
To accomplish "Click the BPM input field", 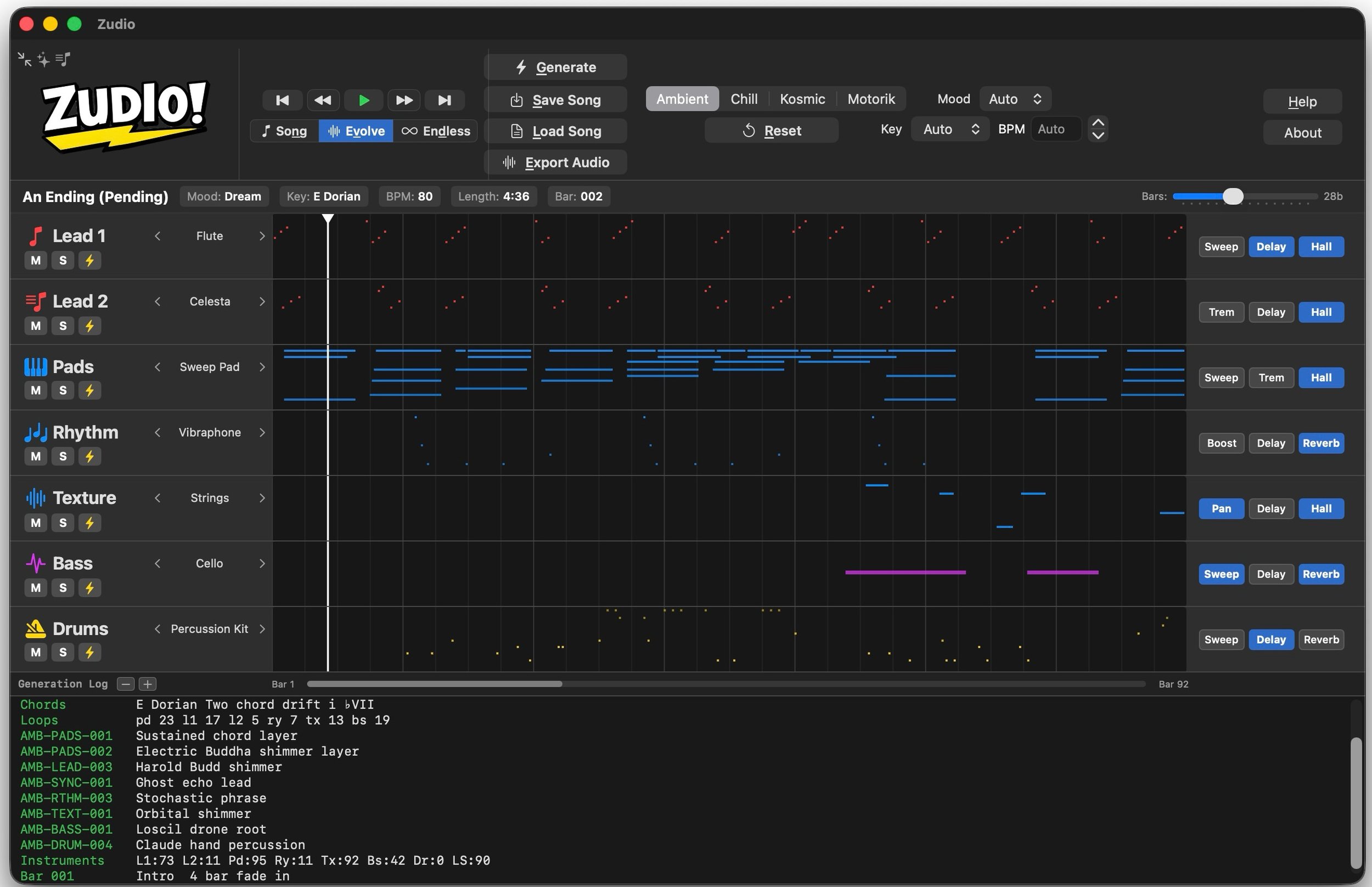I will tap(1056, 130).
